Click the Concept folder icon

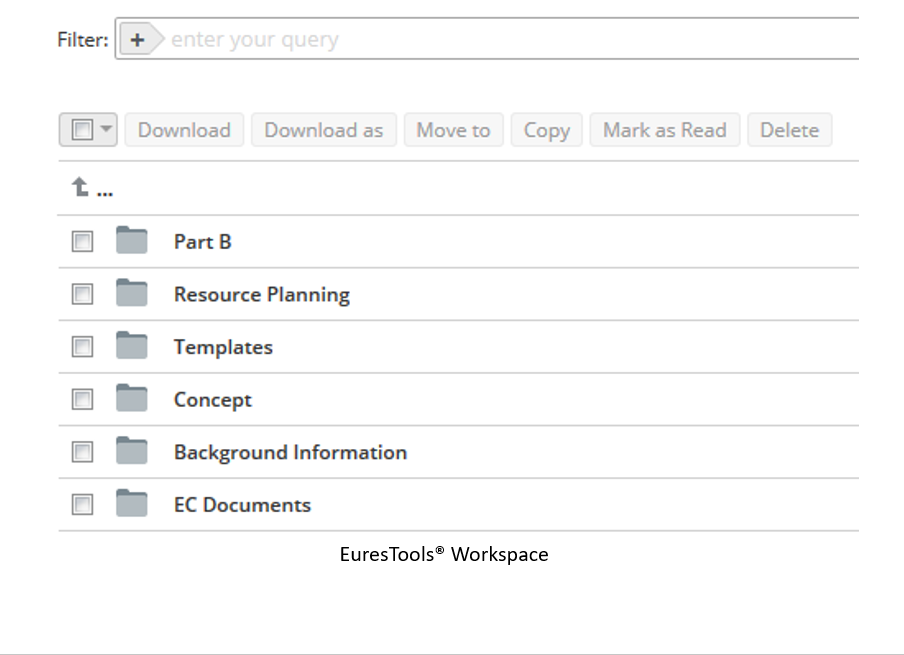[x=131, y=398]
